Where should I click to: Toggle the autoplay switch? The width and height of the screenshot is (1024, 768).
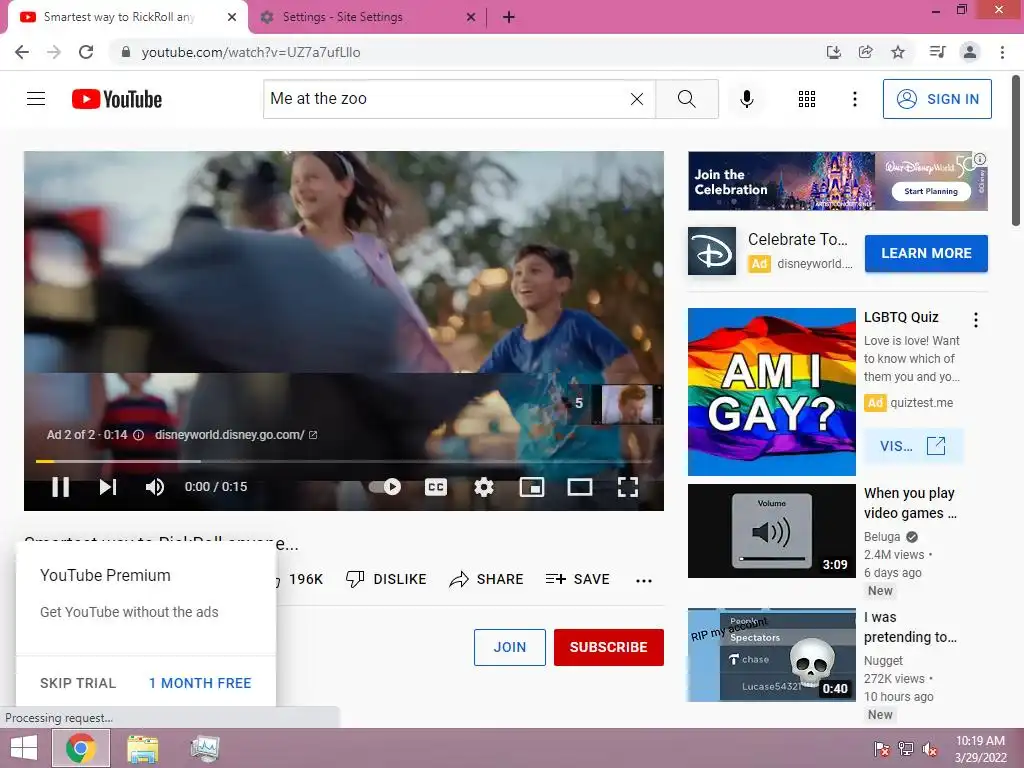click(x=385, y=487)
